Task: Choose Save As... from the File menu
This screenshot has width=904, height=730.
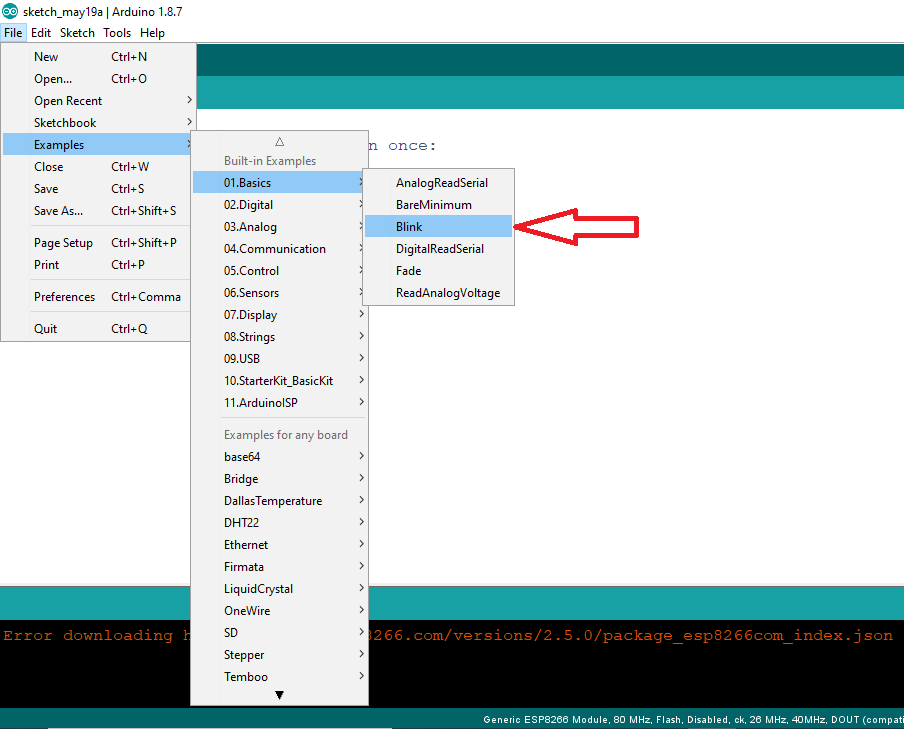Action: coord(59,211)
